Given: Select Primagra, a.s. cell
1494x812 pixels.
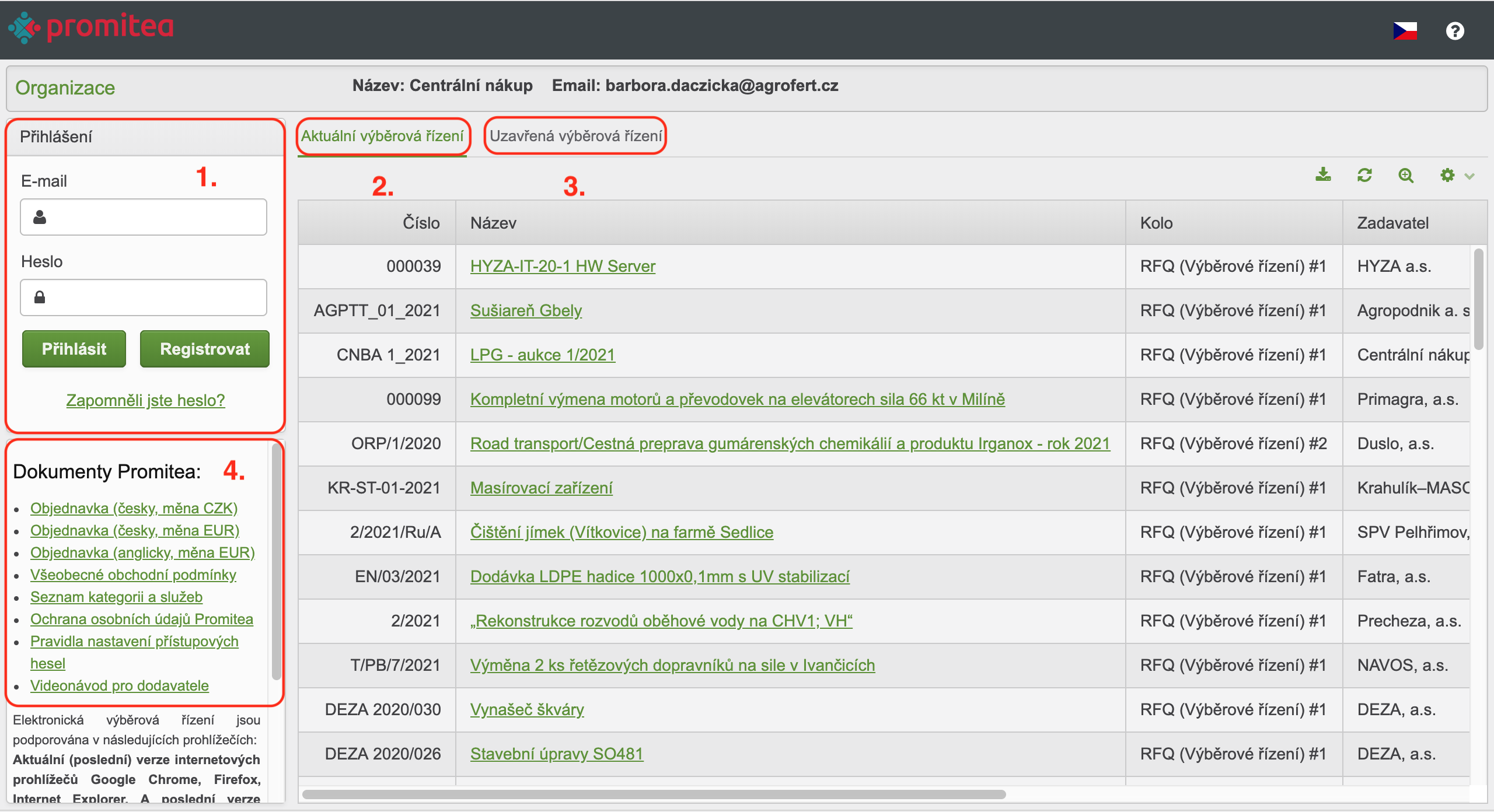Looking at the screenshot, I should 1407,399.
